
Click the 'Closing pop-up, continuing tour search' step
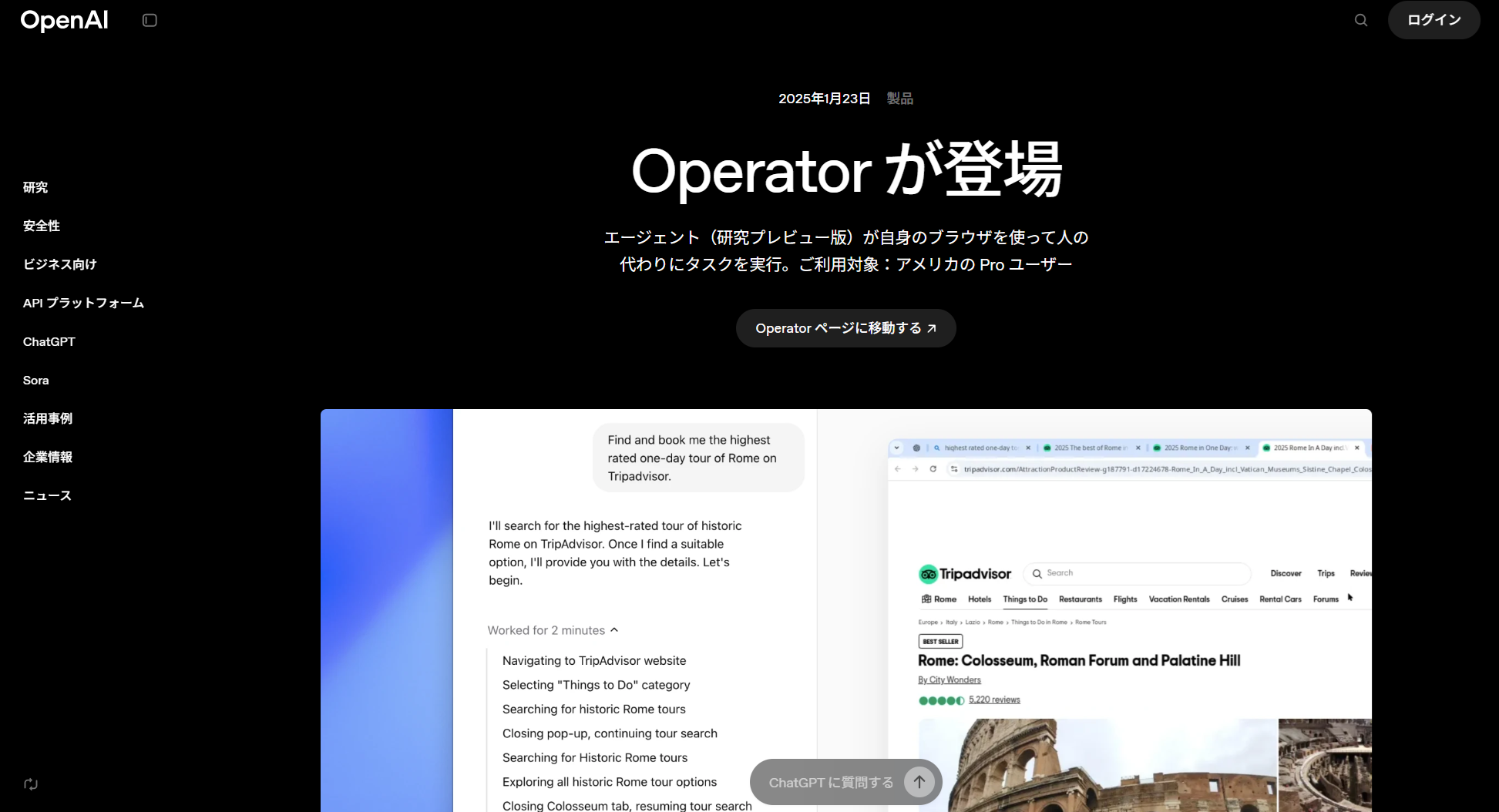click(610, 733)
